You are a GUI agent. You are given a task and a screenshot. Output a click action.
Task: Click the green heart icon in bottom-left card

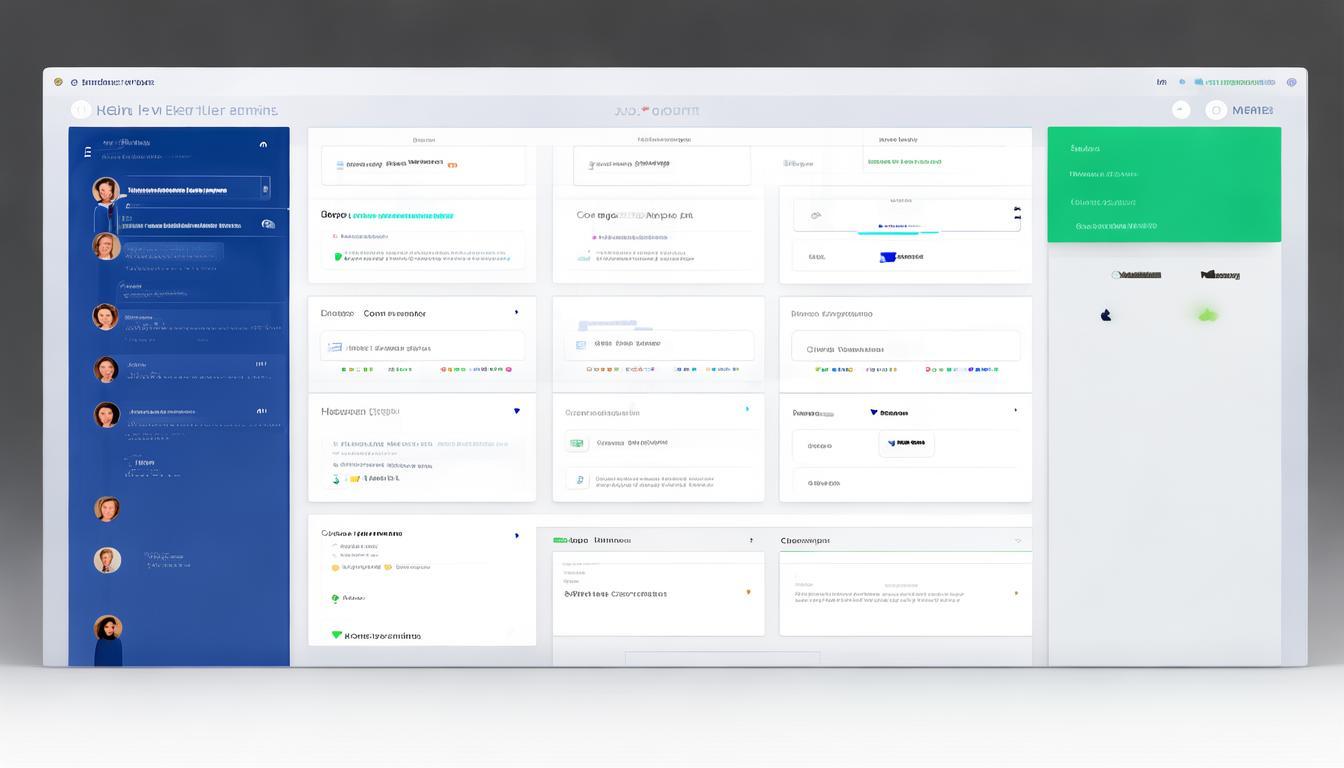click(x=336, y=635)
